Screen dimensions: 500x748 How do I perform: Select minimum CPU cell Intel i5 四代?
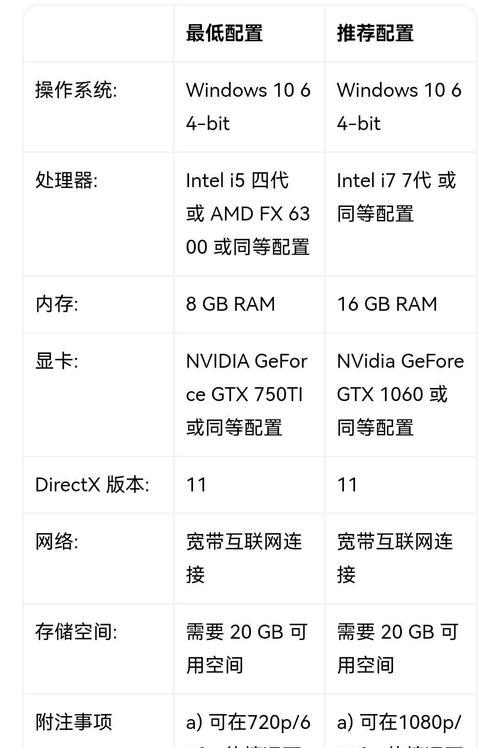tap(248, 214)
